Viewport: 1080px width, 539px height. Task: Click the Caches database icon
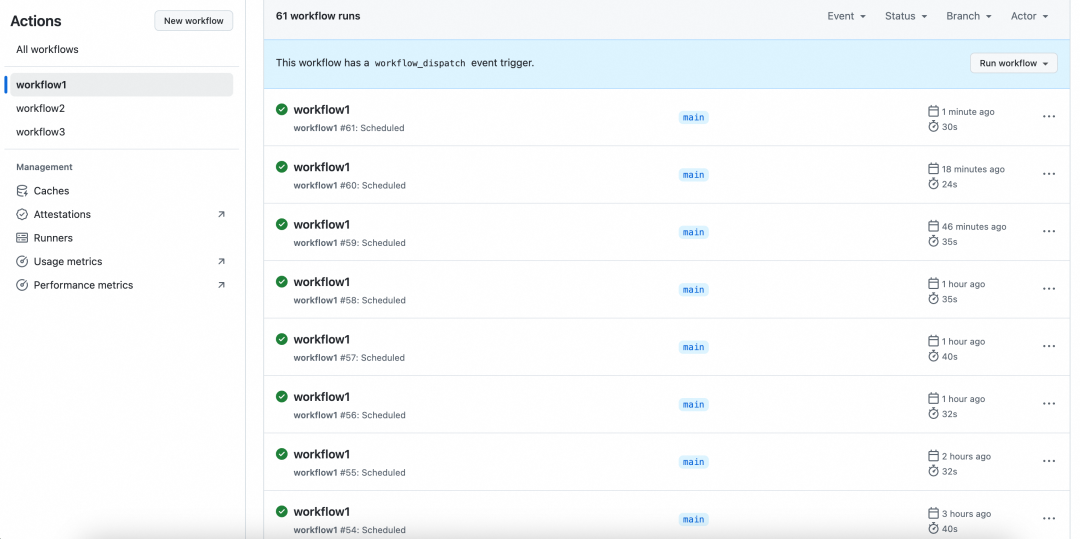click(x=22, y=191)
